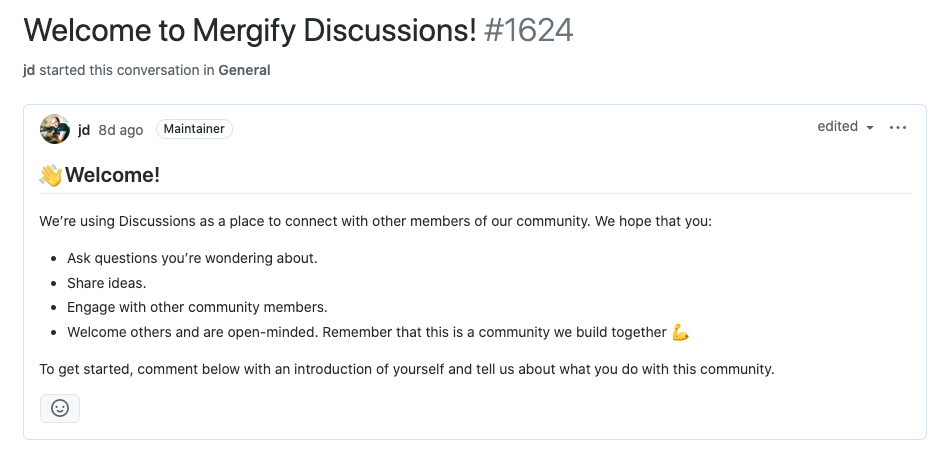Select the Share ideas bullet item

coord(107,283)
